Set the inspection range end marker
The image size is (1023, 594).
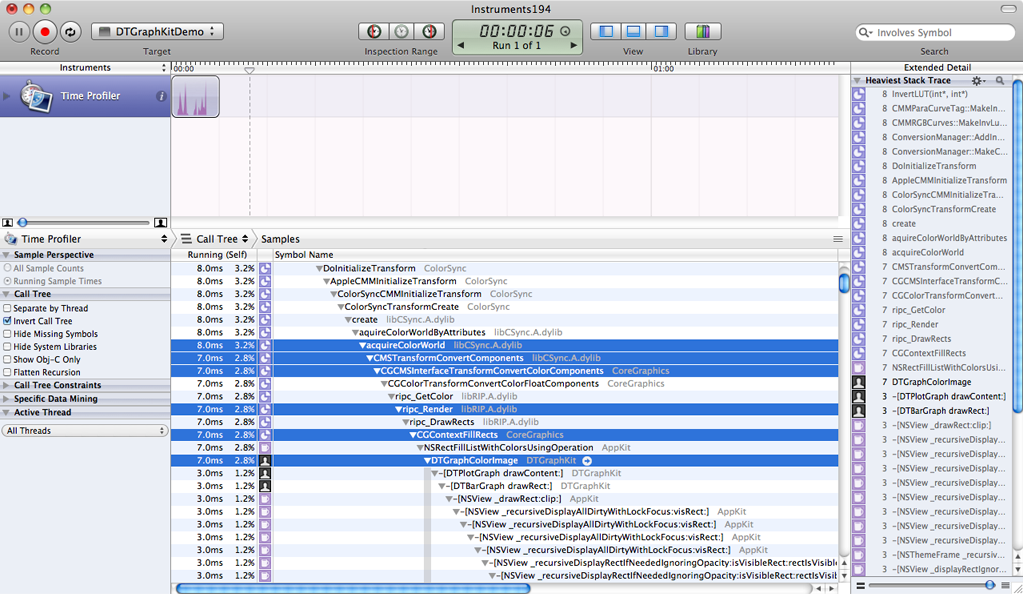point(429,32)
